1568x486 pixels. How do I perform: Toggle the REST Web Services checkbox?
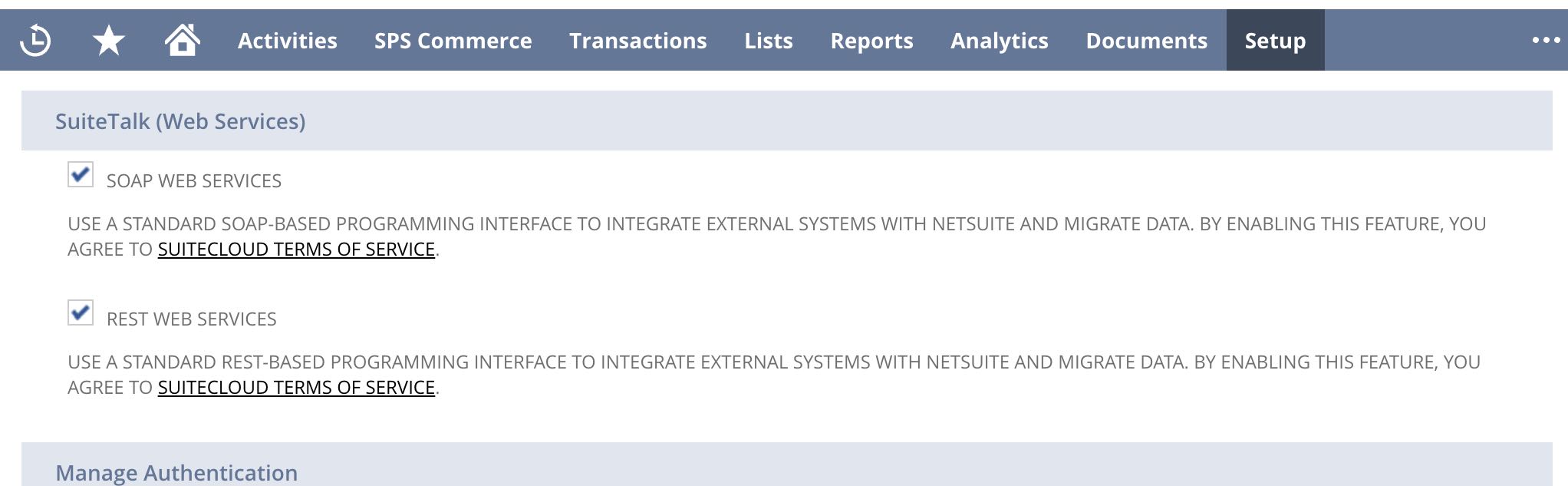(81, 313)
